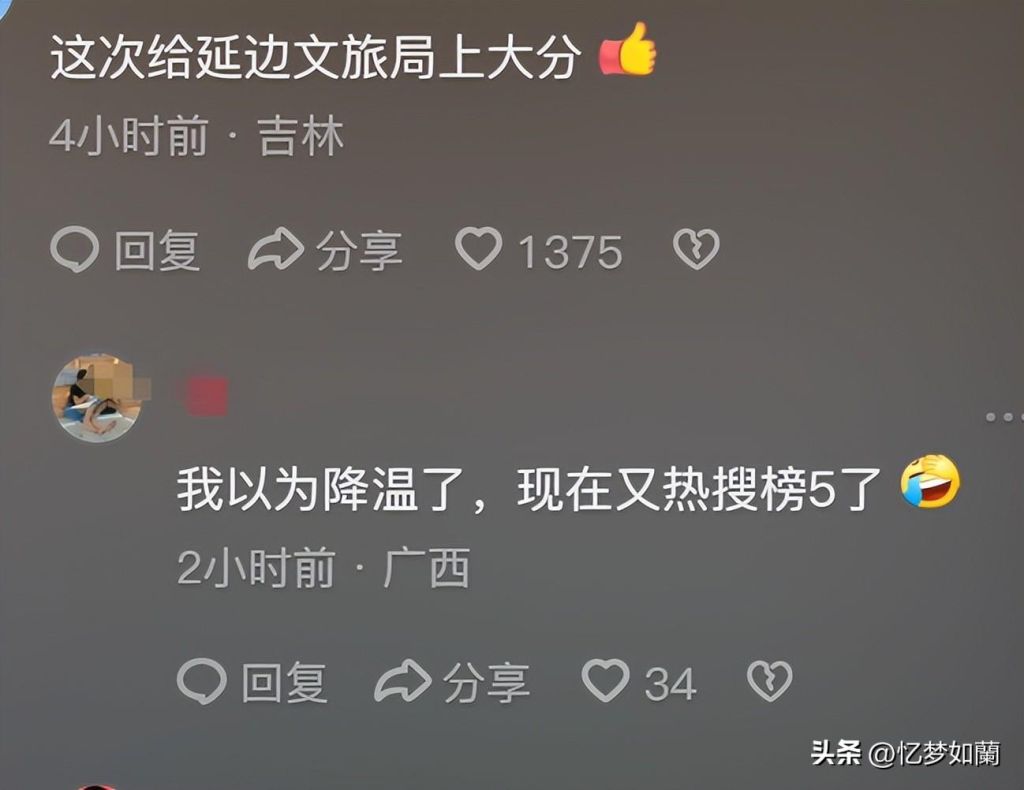This screenshot has height=790, width=1024.
Task: Click the 分享 label under second comment
Action: click(x=486, y=682)
